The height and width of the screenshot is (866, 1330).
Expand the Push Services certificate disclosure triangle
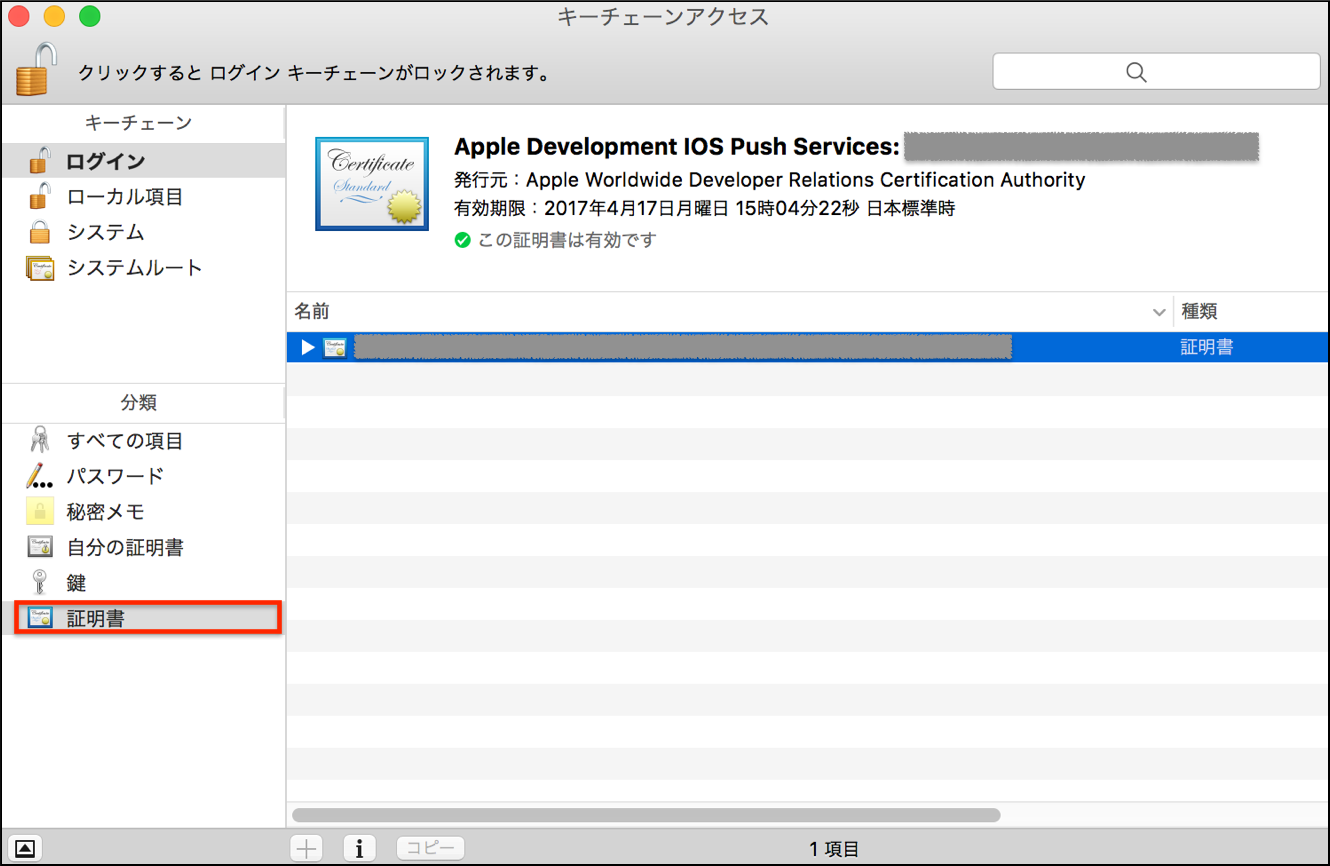(x=307, y=347)
